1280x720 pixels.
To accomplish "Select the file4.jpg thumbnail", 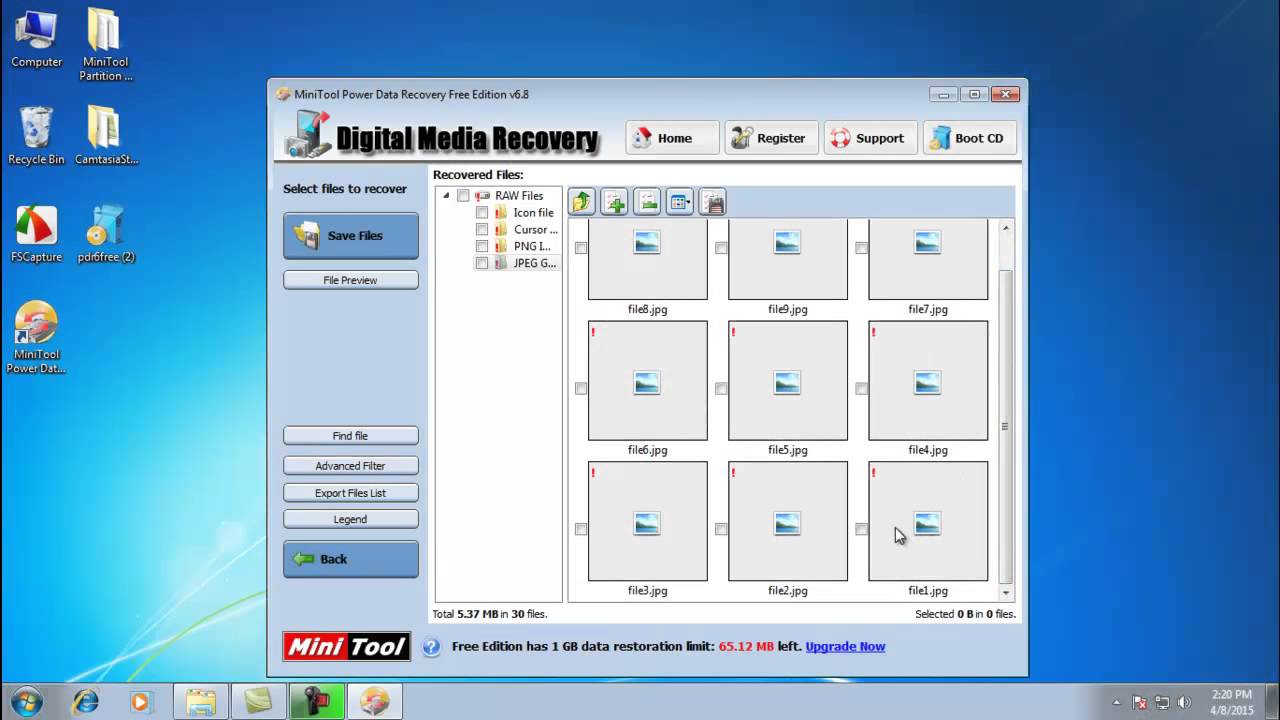I will coord(928,380).
